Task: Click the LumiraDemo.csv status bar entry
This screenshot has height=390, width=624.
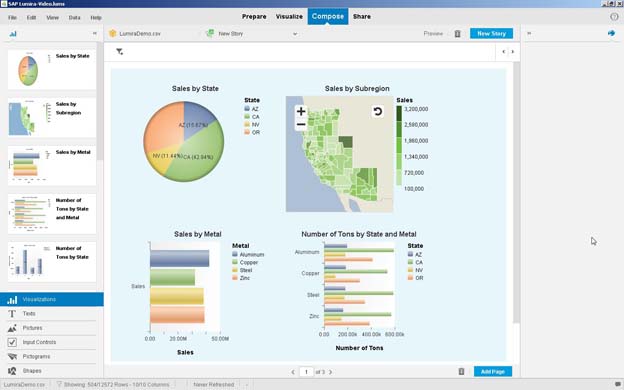Action: [x=24, y=384]
